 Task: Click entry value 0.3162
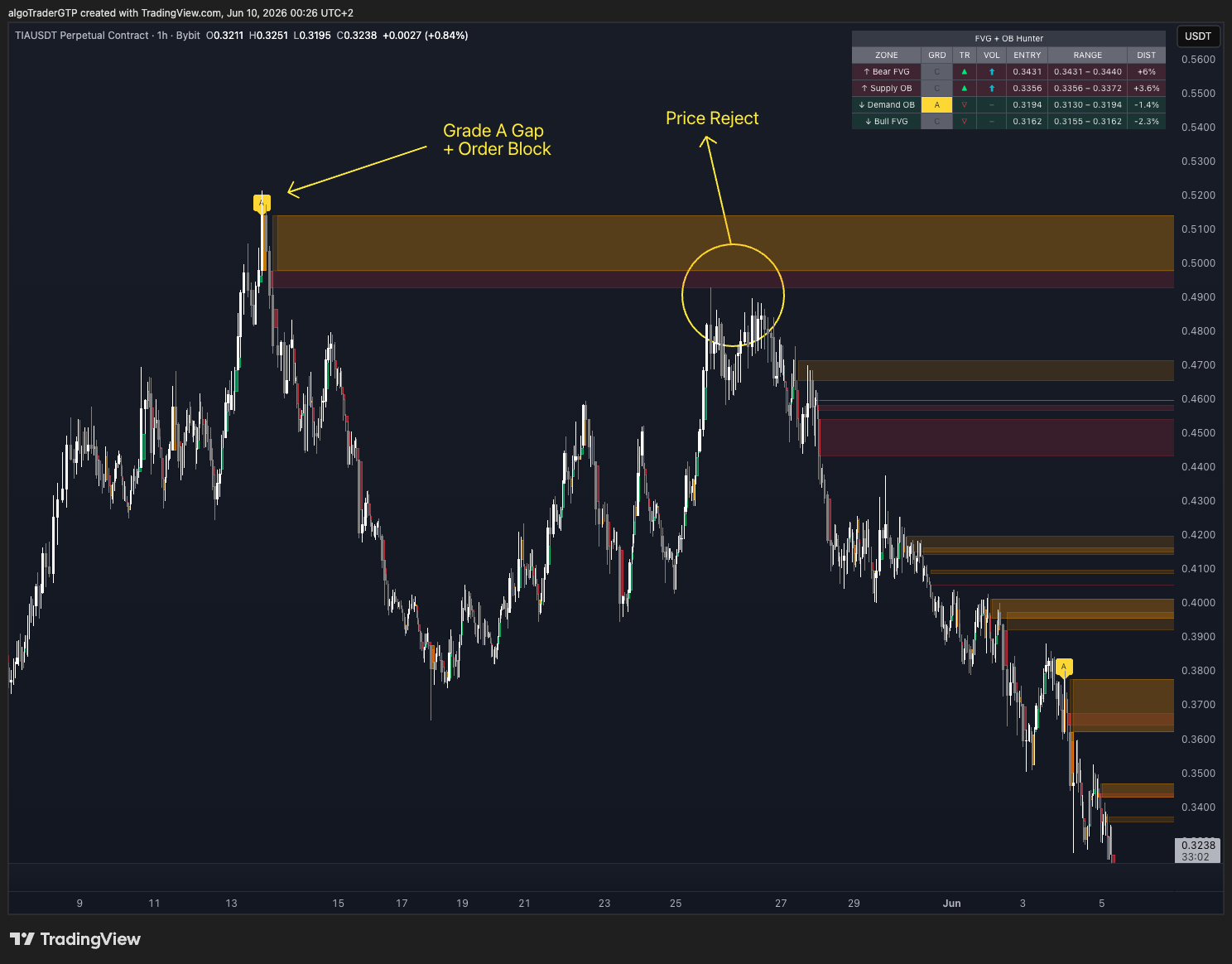click(1027, 122)
